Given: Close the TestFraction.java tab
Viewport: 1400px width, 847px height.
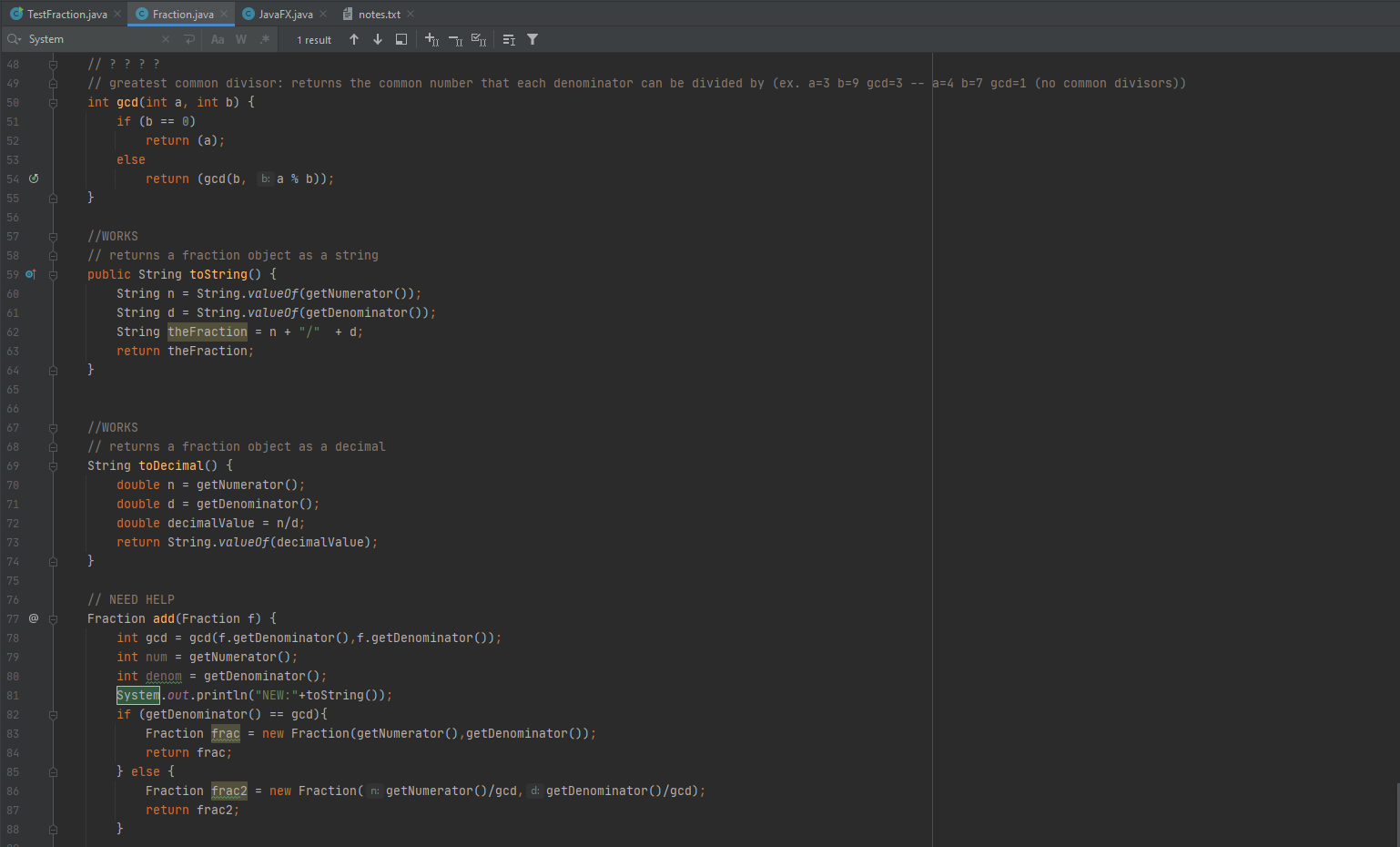Looking at the screenshot, I should [x=117, y=14].
